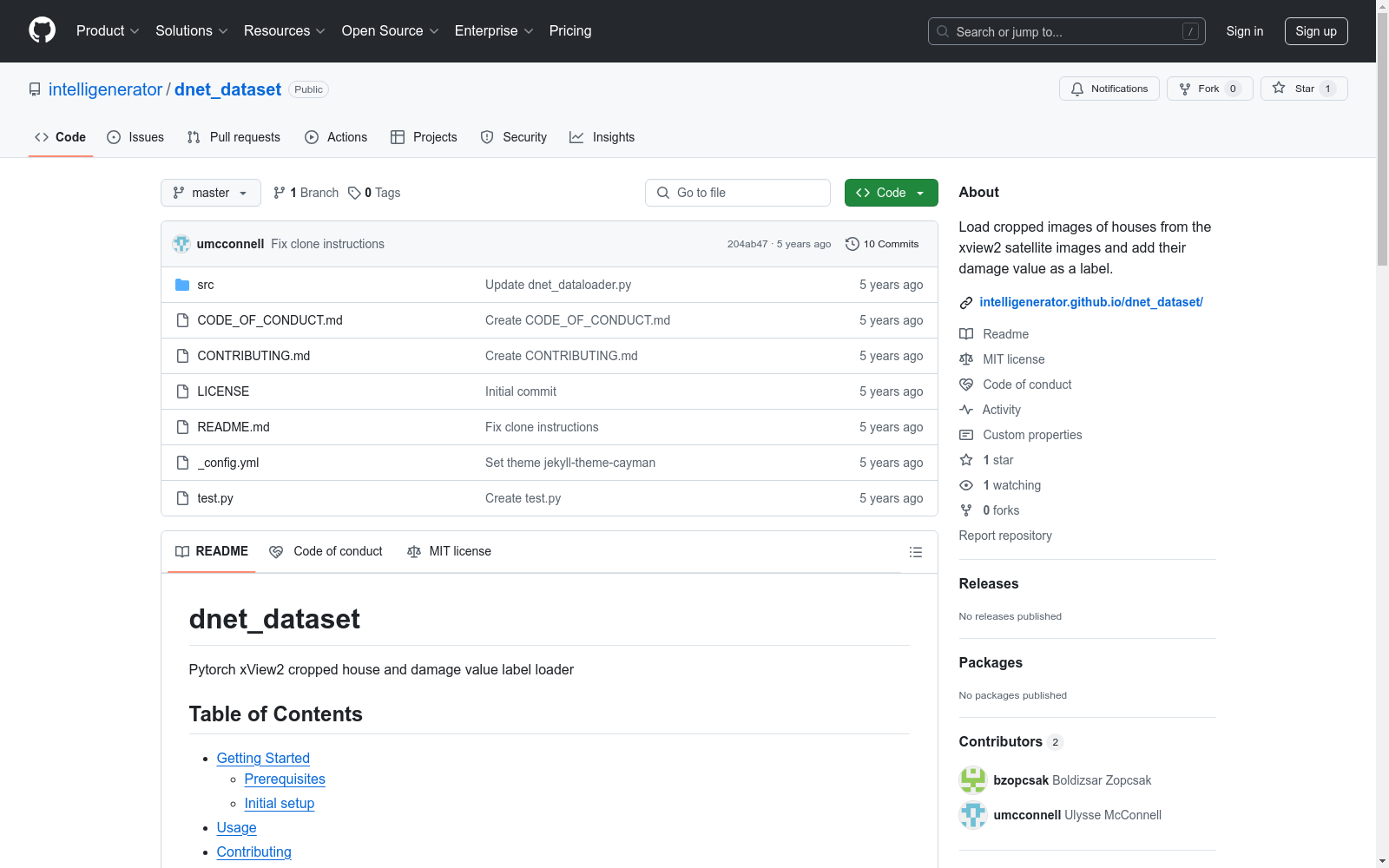The width and height of the screenshot is (1389, 868).
Task: Click the repository icon beside intelligenerator
Action: click(35, 89)
